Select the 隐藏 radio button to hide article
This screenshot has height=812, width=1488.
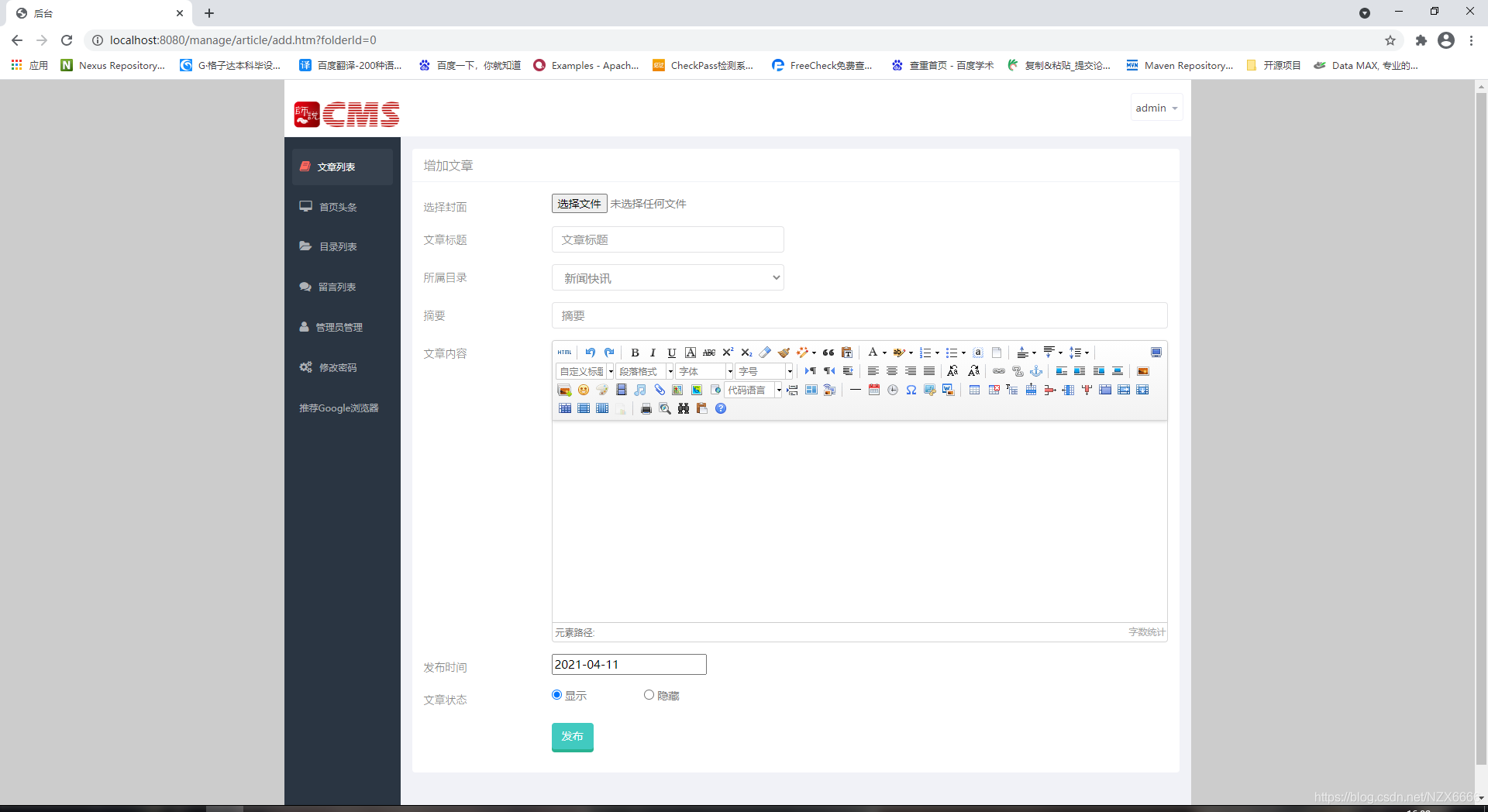[x=649, y=695]
